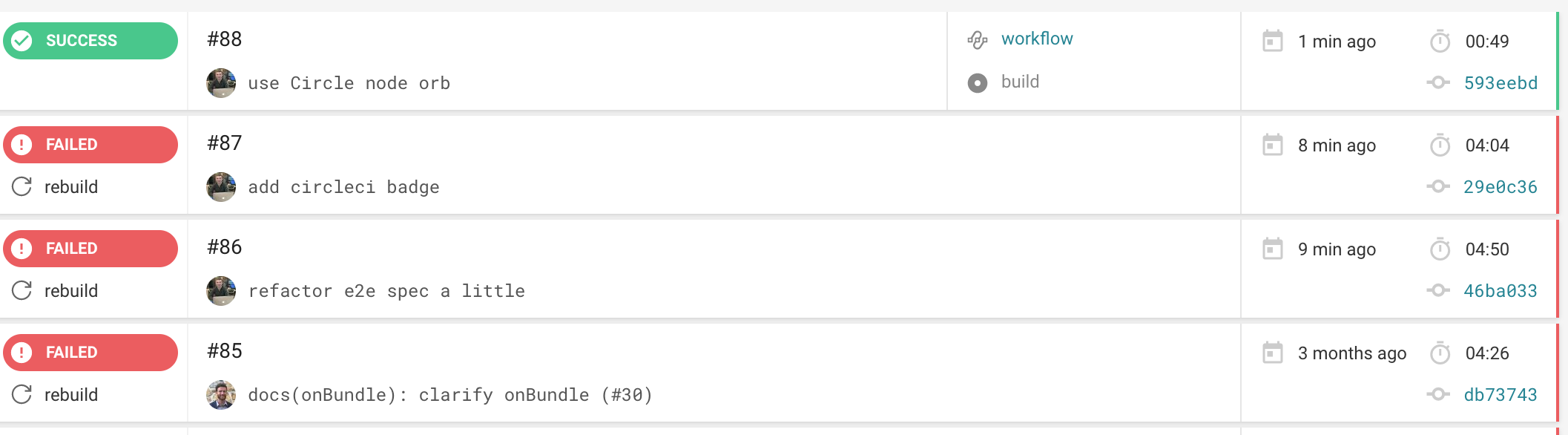This screenshot has width=1568, height=435.
Task: Open build number #88
Action: coord(224,39)
